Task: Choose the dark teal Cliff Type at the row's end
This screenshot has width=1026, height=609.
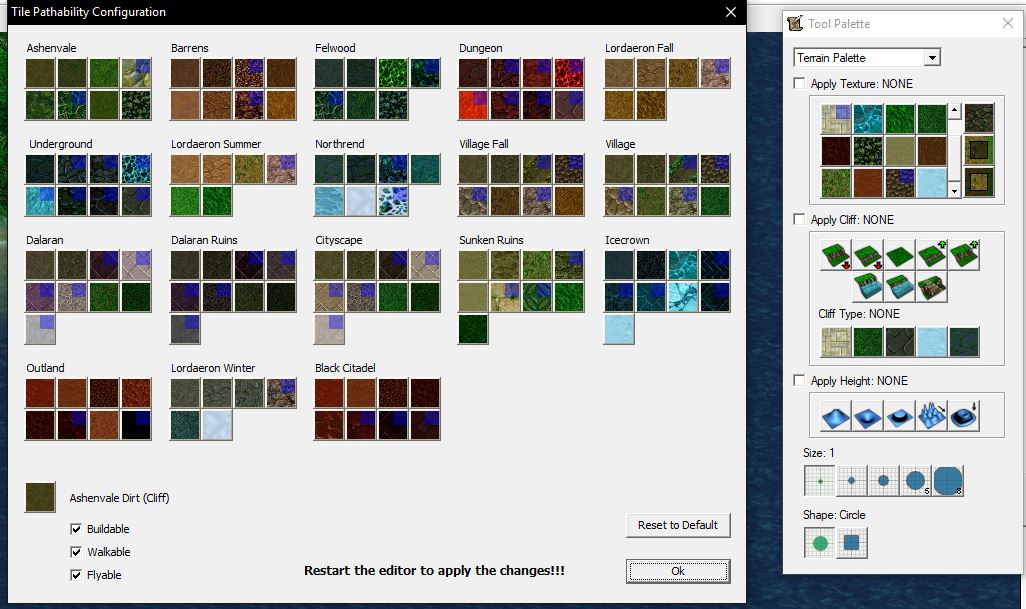Action: [964, 341]
